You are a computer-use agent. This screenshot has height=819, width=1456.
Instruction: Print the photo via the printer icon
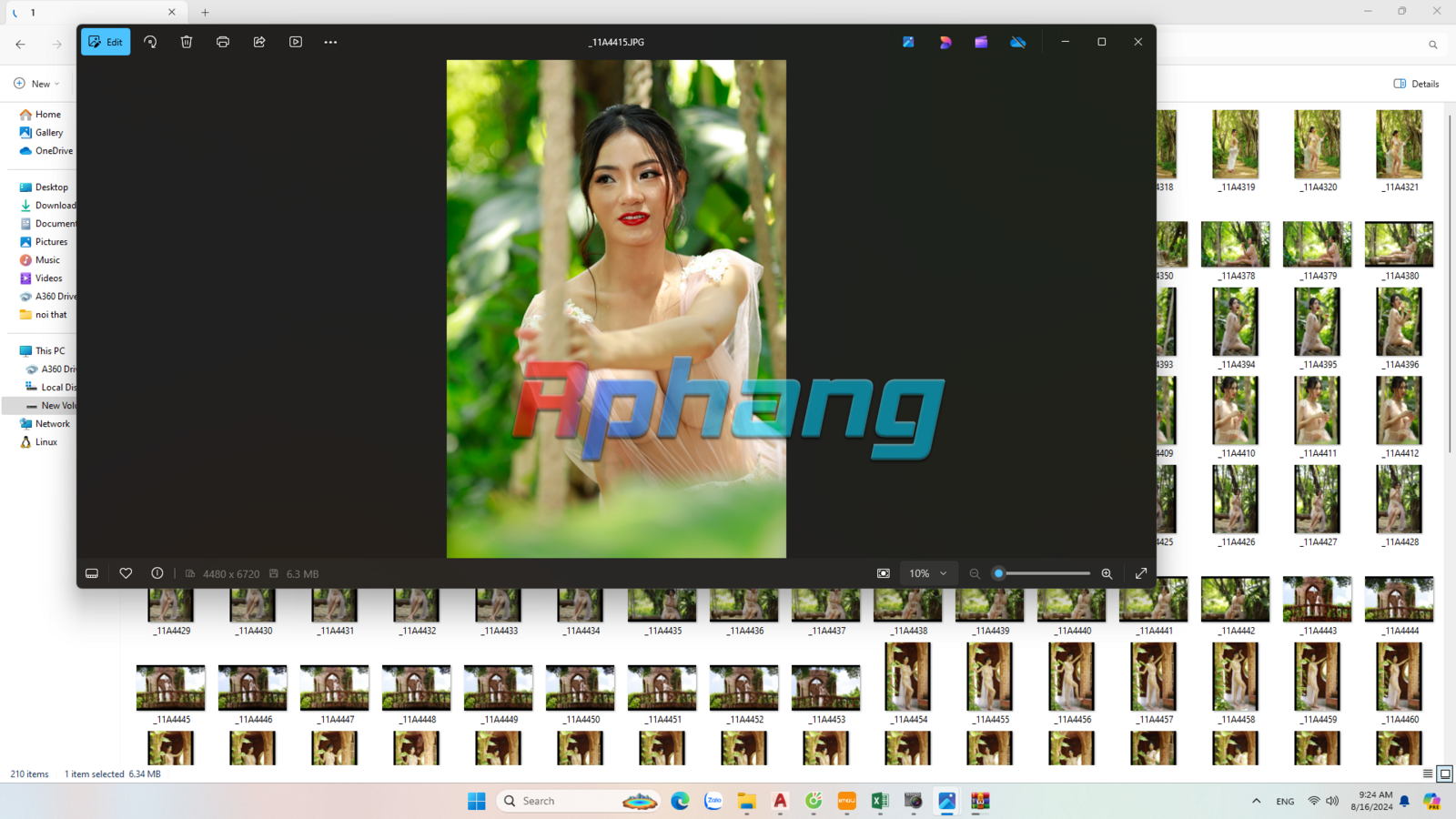[223, 42]
